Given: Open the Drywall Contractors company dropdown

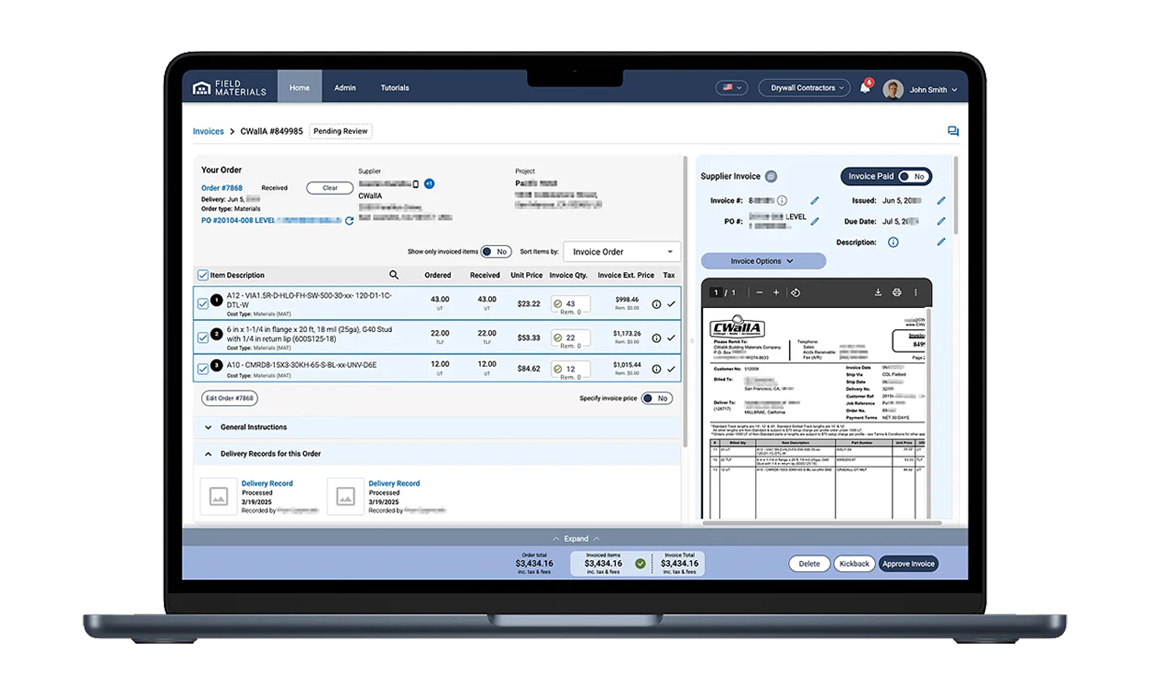Looking at the screenshot, I should [x=805, y=88].
